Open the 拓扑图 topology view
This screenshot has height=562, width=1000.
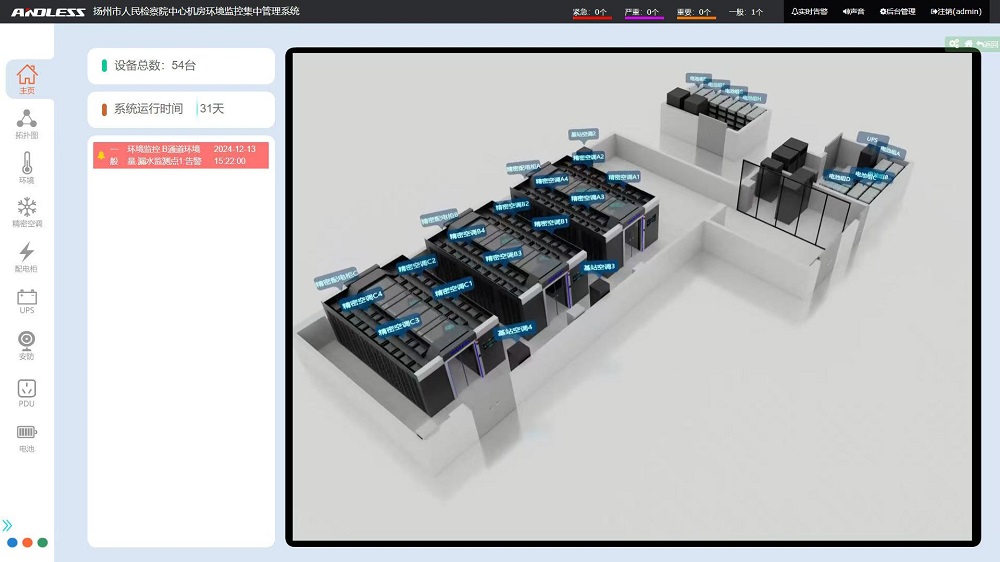tap(27, 124)
